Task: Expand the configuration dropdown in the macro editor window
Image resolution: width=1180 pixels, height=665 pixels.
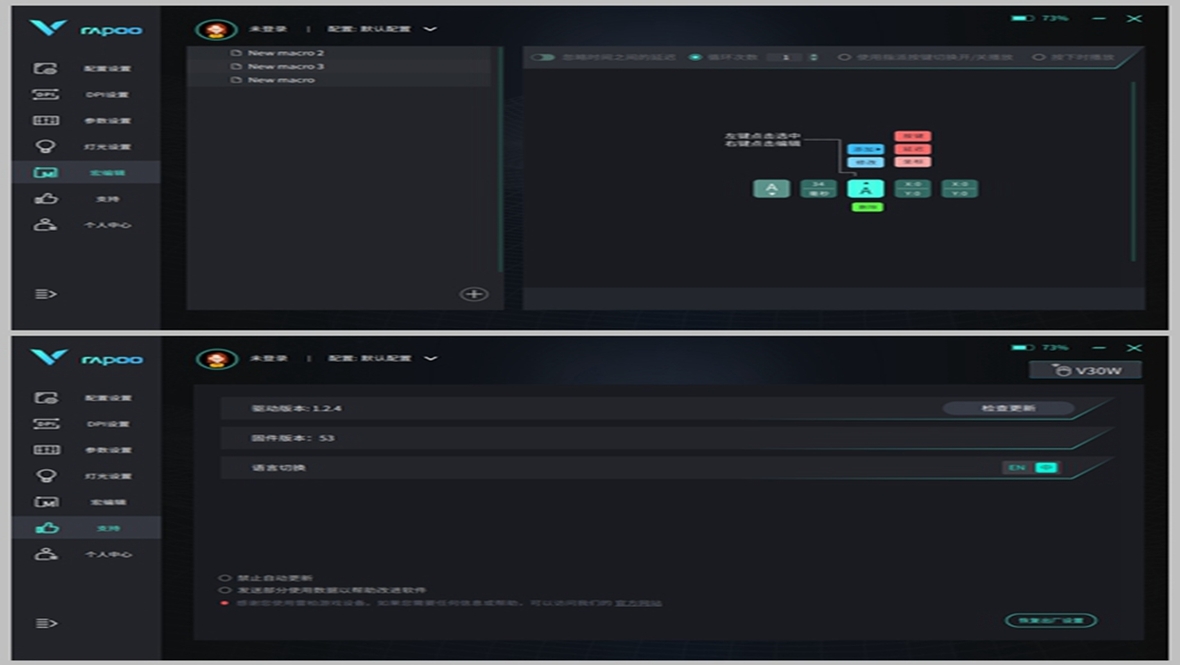Action: pos(430,29)
